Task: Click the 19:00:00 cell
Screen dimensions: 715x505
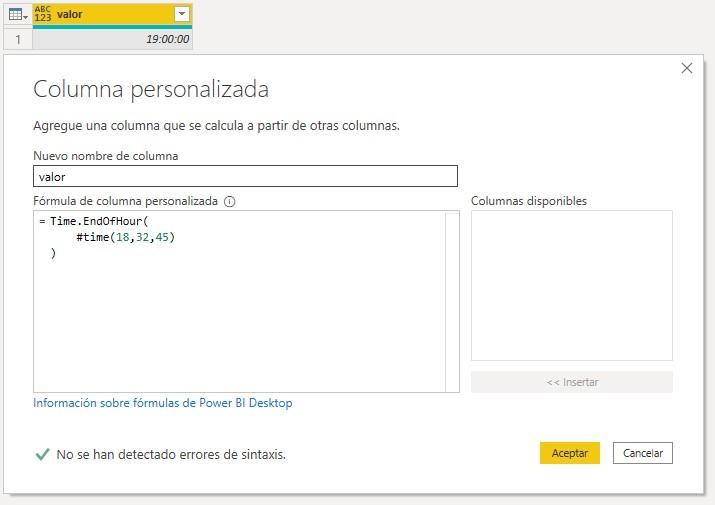Action: pyautogui.click(x=112, y=39)
